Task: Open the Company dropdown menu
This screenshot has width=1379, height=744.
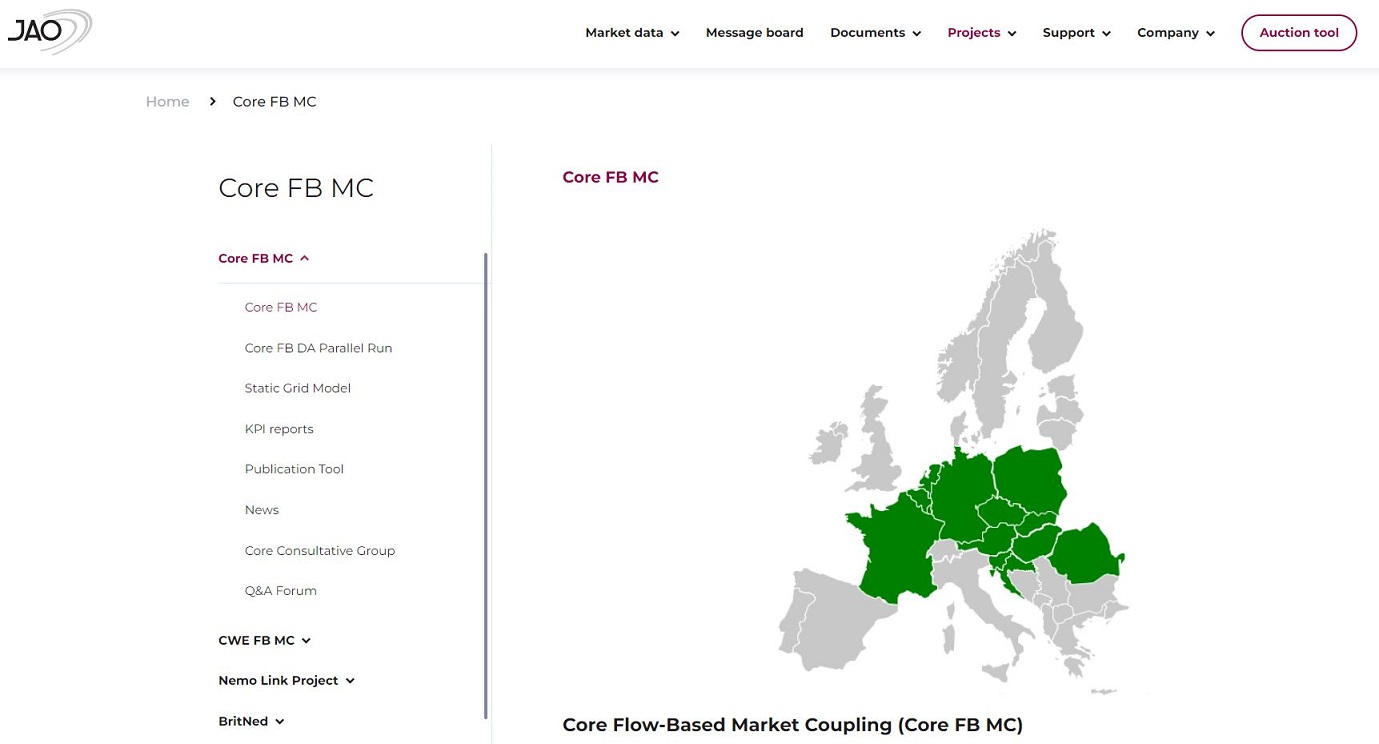Action: click(x=1176, y=33)
